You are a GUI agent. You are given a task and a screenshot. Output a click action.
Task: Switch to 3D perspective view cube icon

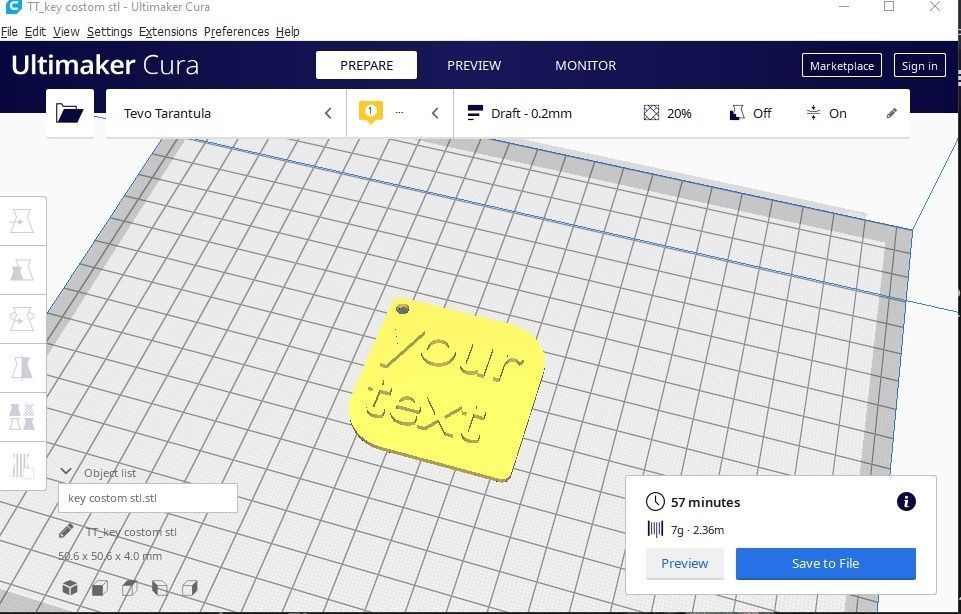[x=70, y=588]
